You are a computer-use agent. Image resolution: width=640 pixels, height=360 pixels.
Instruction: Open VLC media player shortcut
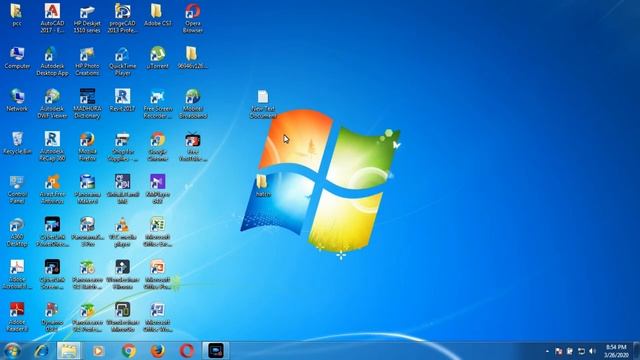122,232
